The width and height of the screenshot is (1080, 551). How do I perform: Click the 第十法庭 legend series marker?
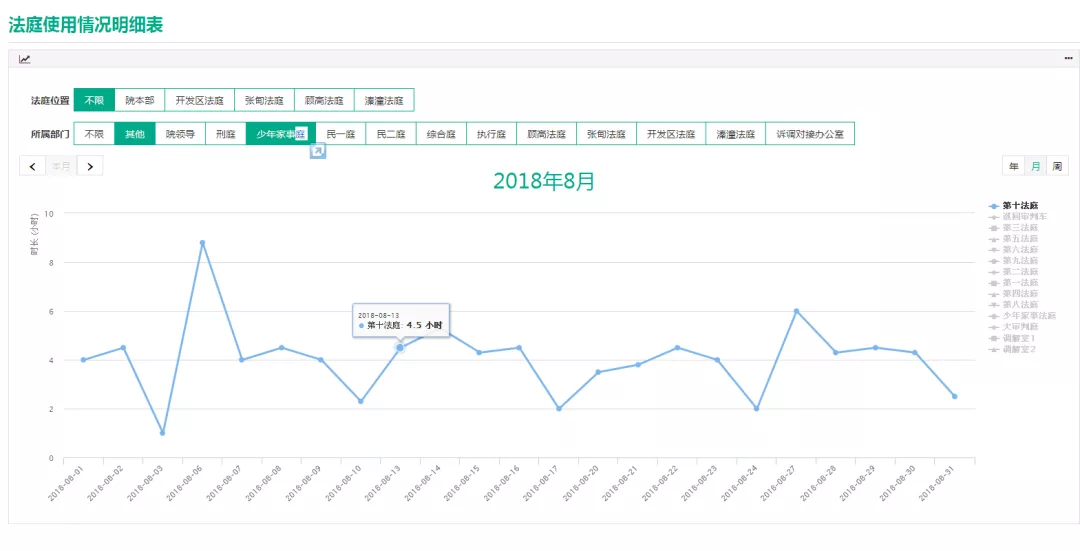[x=993, y=205]
